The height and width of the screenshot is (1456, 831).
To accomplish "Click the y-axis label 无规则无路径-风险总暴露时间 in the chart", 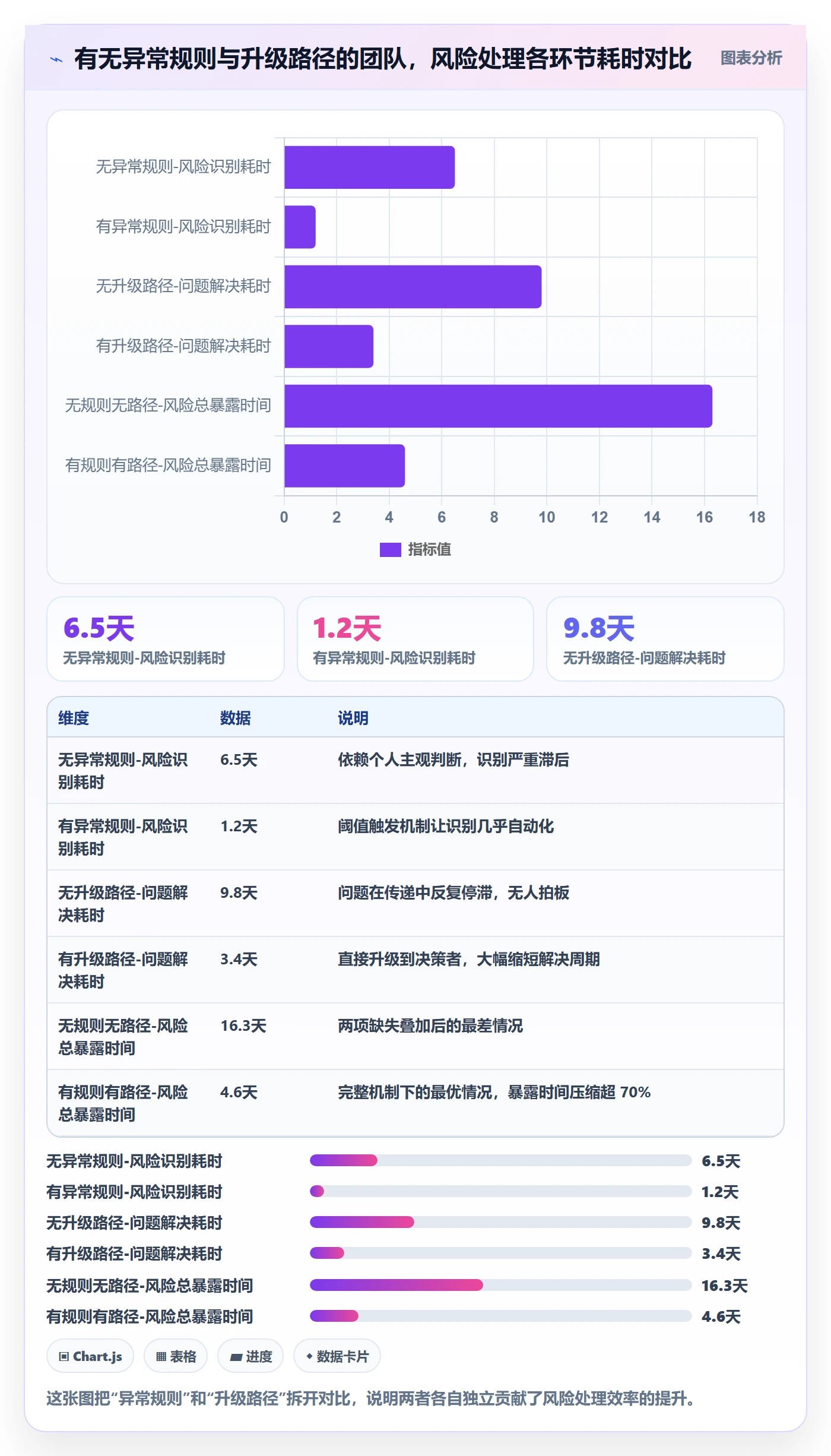I will point(168,406).
